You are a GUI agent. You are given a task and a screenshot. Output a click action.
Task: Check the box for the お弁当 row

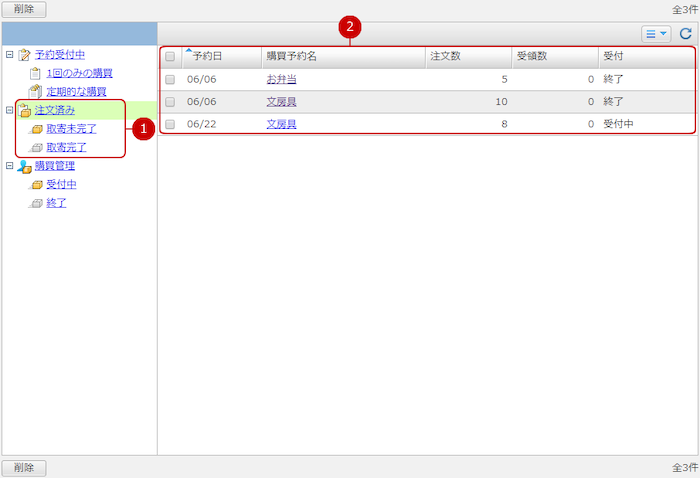pyautogui.click(x=170, y=79)
